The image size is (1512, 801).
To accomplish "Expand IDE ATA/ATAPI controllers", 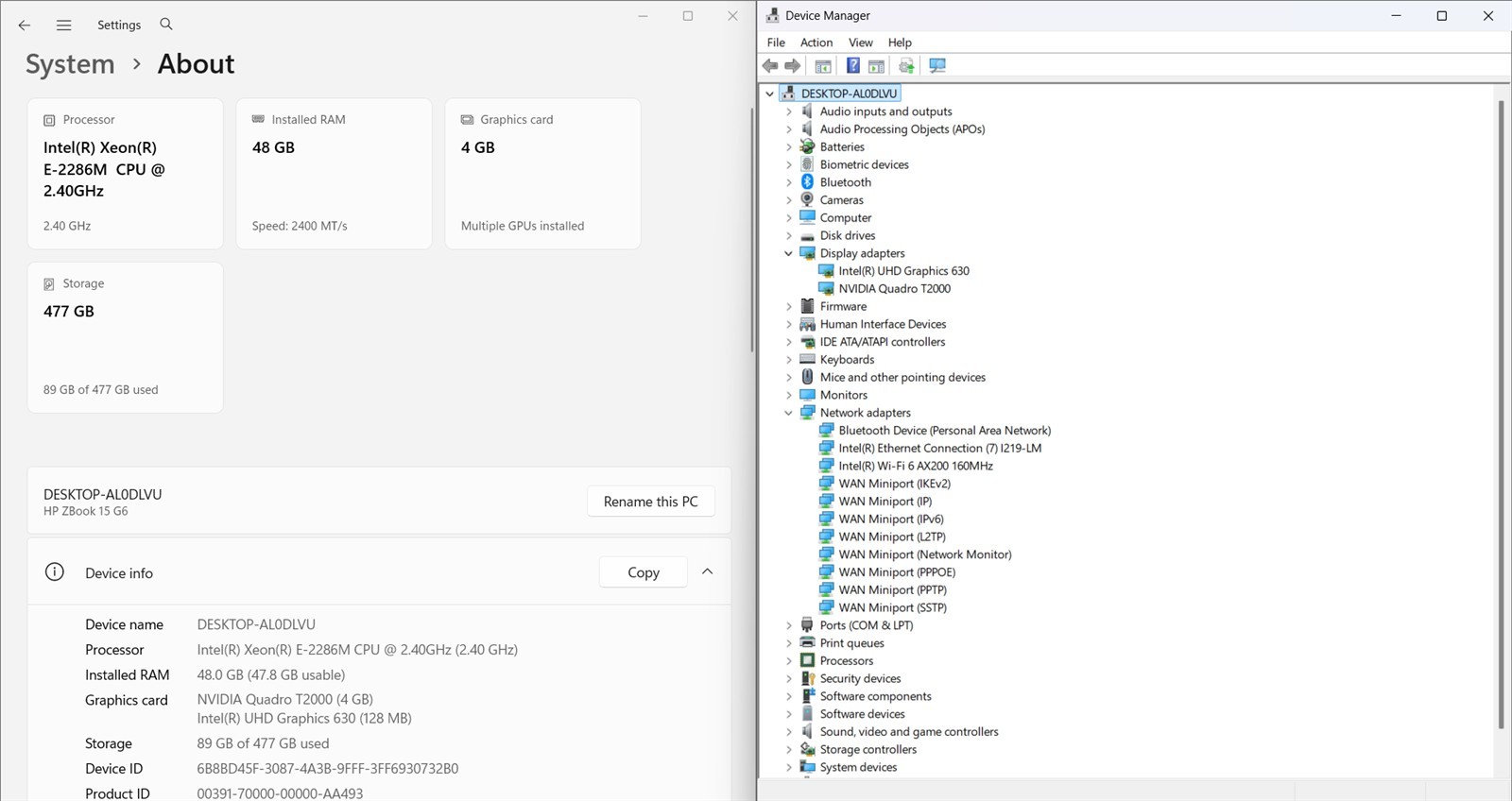I will pos(788,342).
